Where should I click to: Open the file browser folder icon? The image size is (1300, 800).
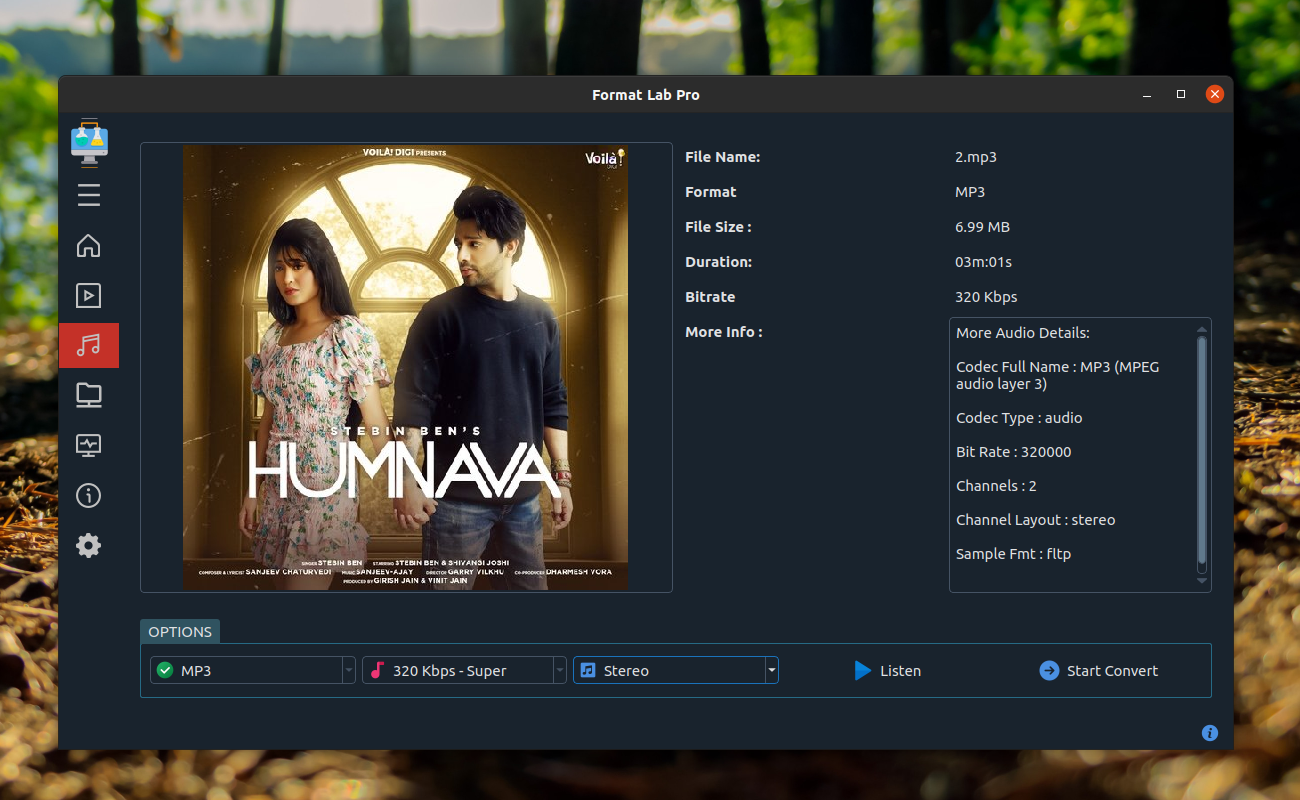coord(88,394)
